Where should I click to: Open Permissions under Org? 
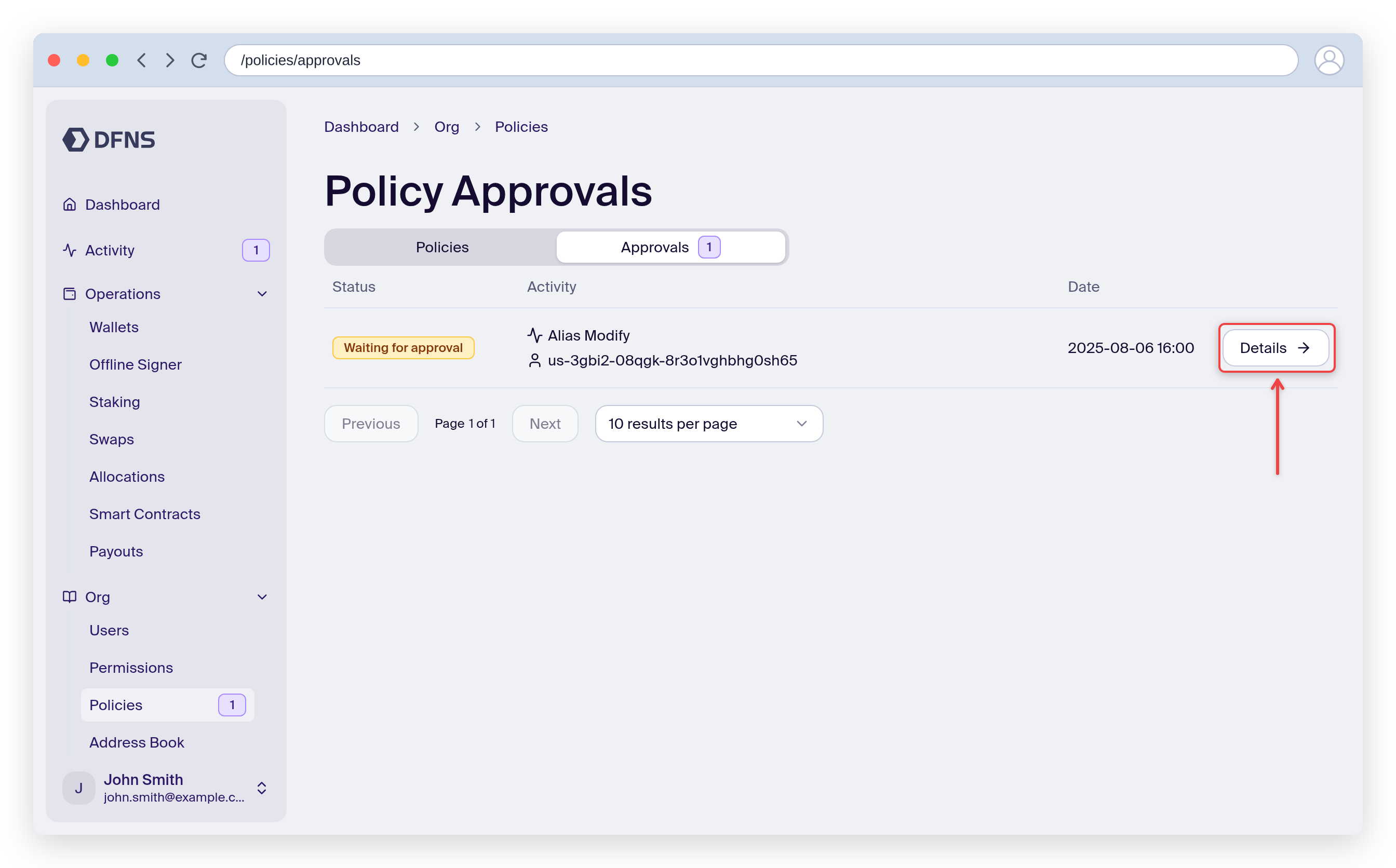tap(131, 668)
